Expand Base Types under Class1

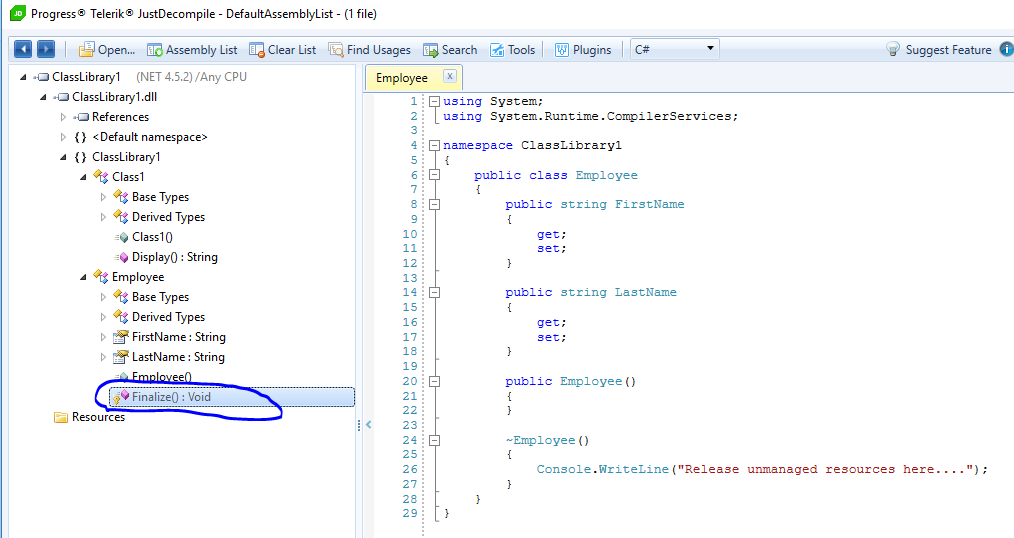point(103,197)
